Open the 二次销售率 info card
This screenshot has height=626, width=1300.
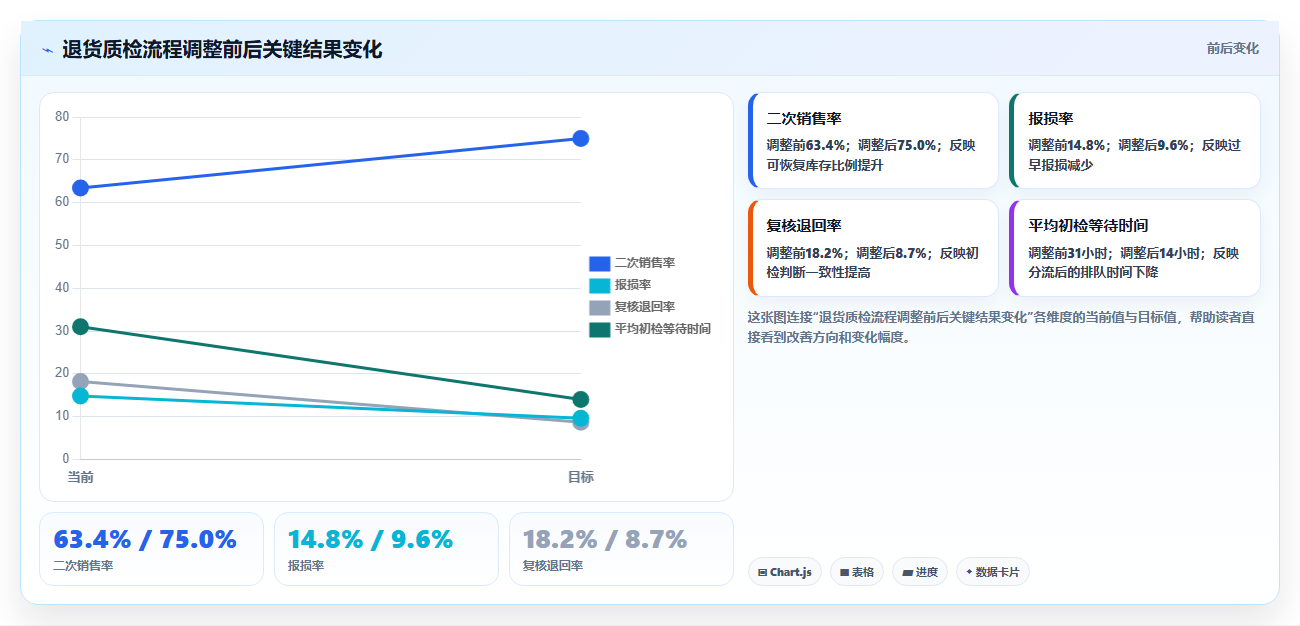(x=873, y=141)
